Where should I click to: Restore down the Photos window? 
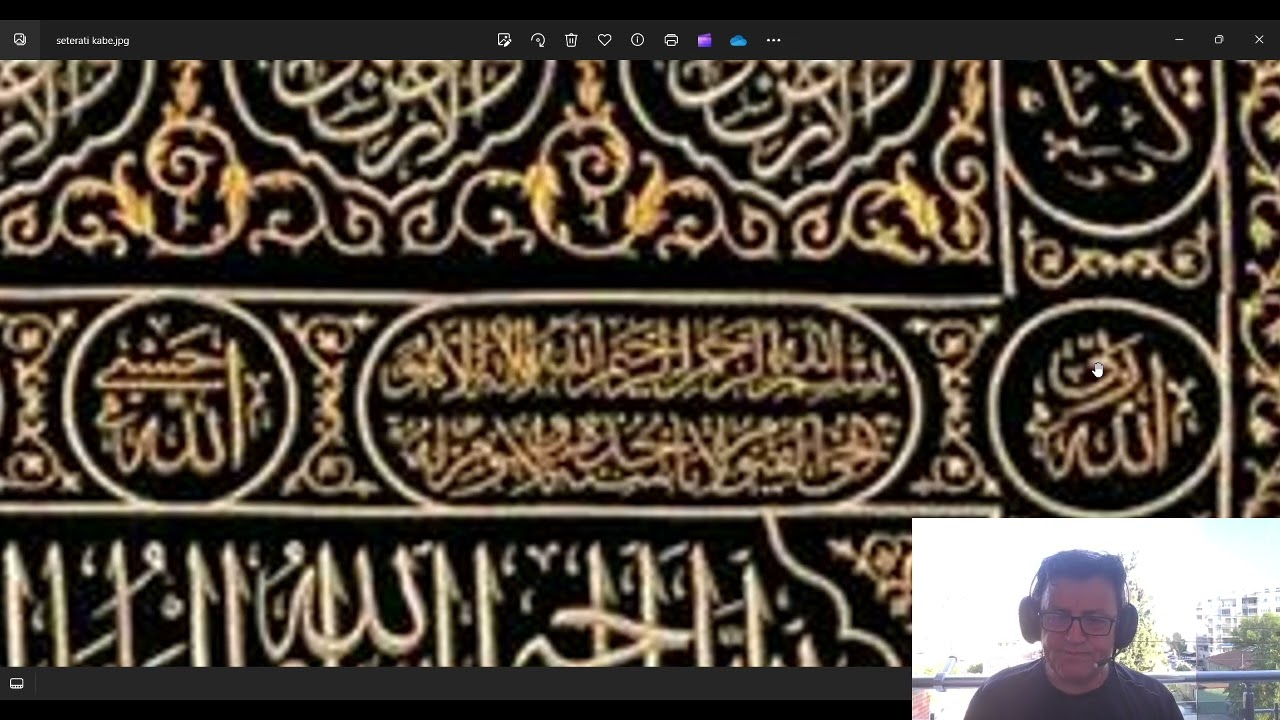[x=1219, y=40]
